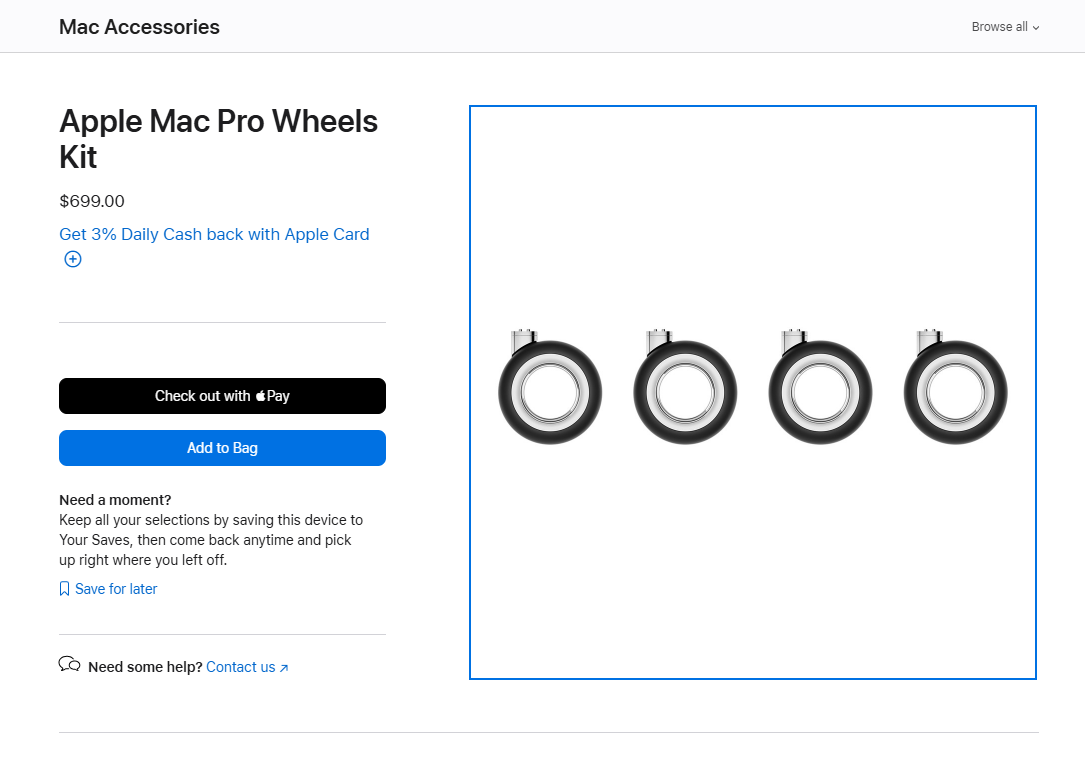This screenshot has width=1085, height=761.
Task: Go to the Mac Accessories header title
Action: pyautogui.click(x=139, y=27)
